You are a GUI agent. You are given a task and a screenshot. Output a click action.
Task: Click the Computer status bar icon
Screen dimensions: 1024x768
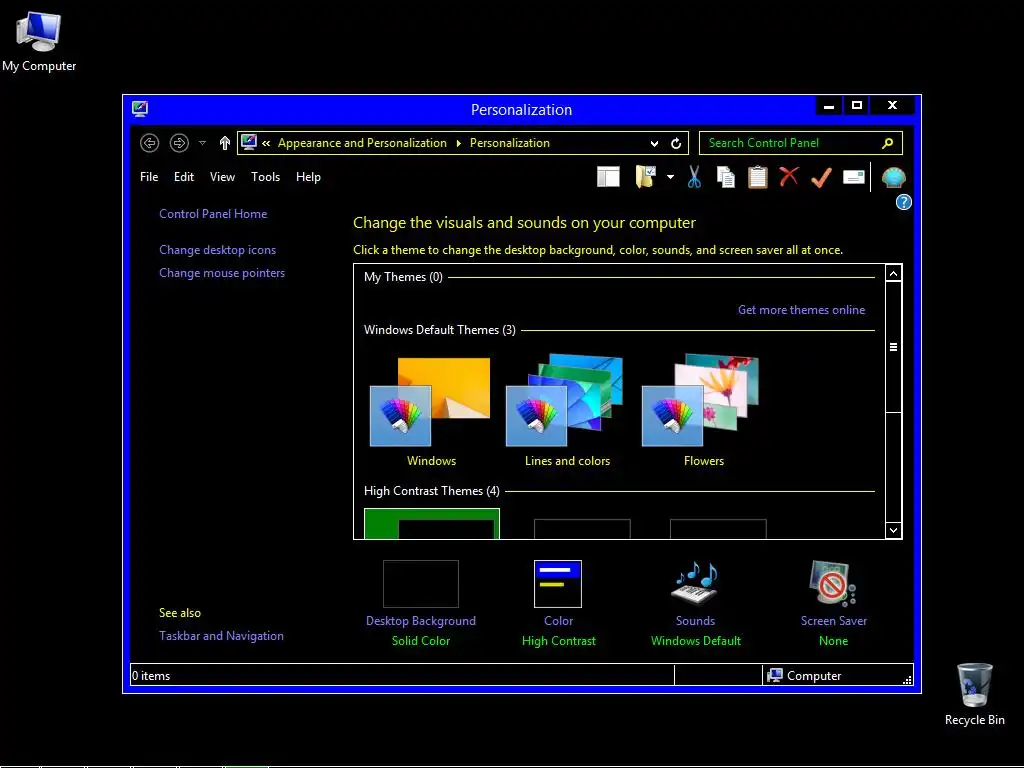(775, 675)
